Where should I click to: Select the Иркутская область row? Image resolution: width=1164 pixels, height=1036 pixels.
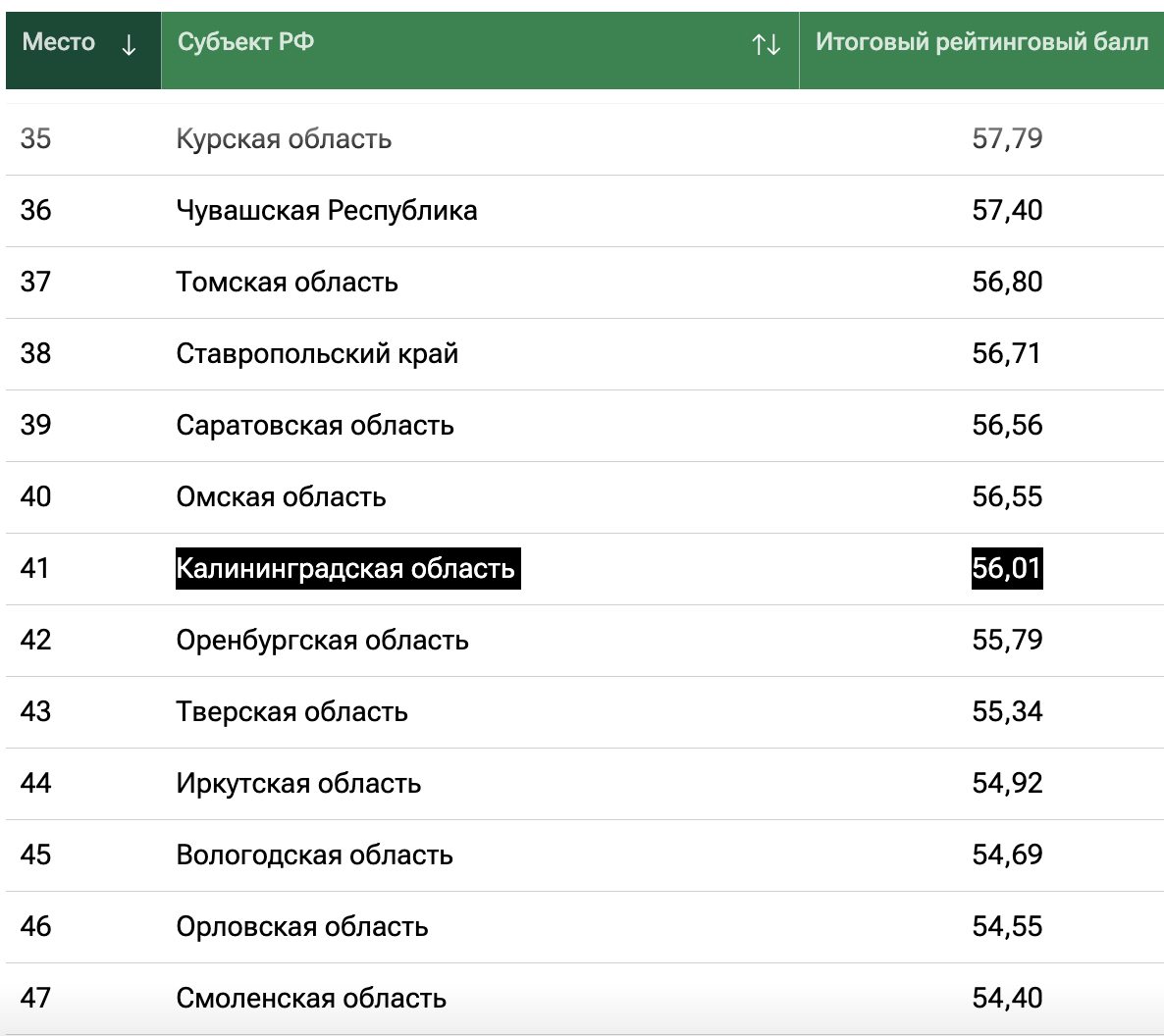pos(298,784)
